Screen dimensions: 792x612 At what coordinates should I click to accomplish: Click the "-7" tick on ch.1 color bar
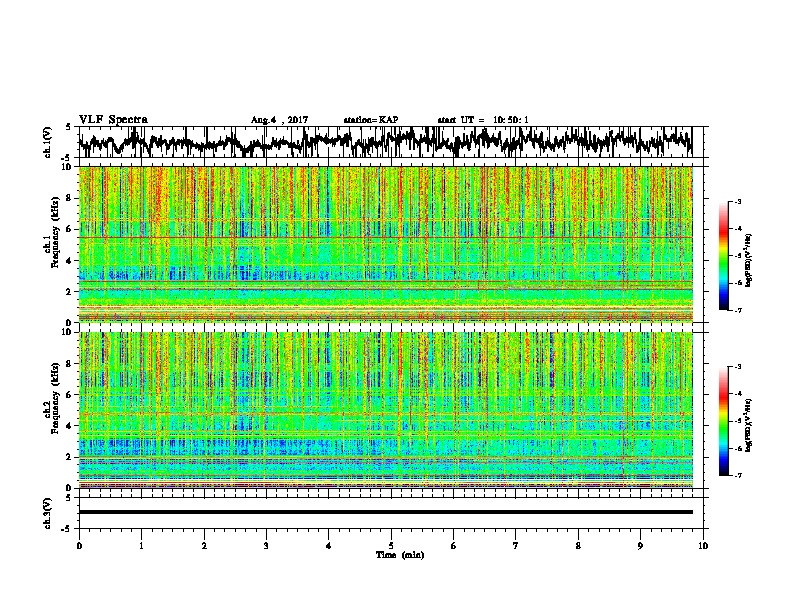click(738, 310)
